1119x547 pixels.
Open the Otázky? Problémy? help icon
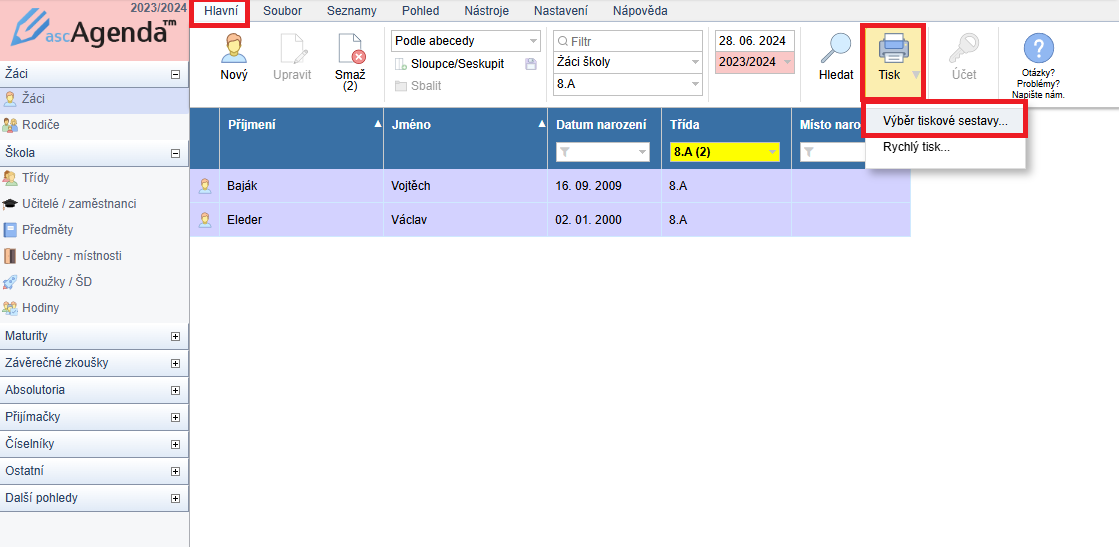(x=1038, y=49)
